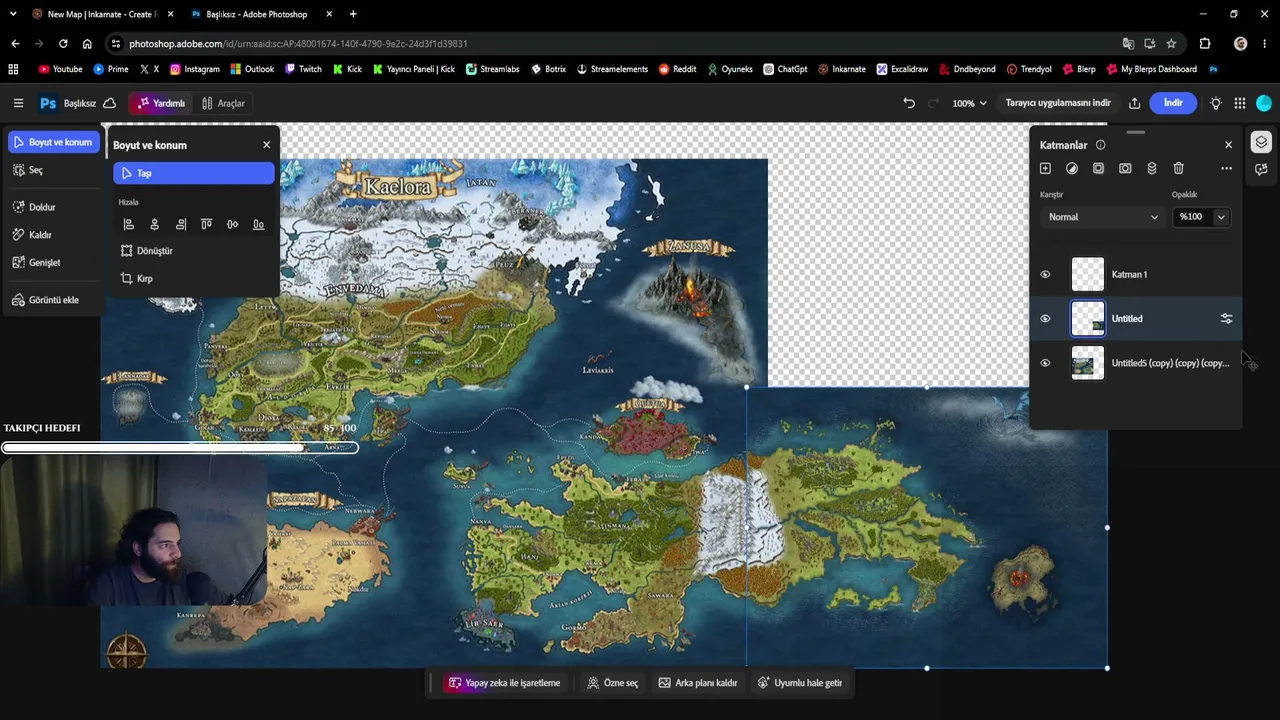Click the blue İndir button
Image resolution: width=1280 pixels, height=720 pixels.
click(x=1173, y=103)
